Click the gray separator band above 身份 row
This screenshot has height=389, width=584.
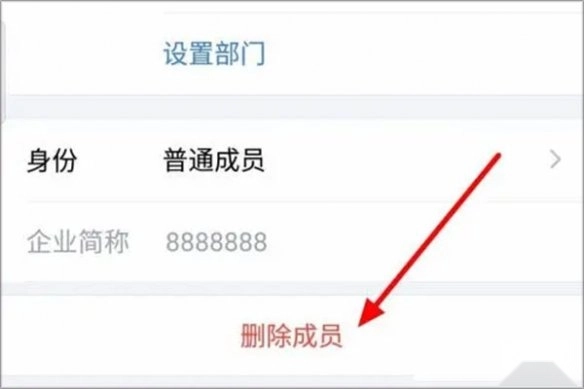(292, 107)
